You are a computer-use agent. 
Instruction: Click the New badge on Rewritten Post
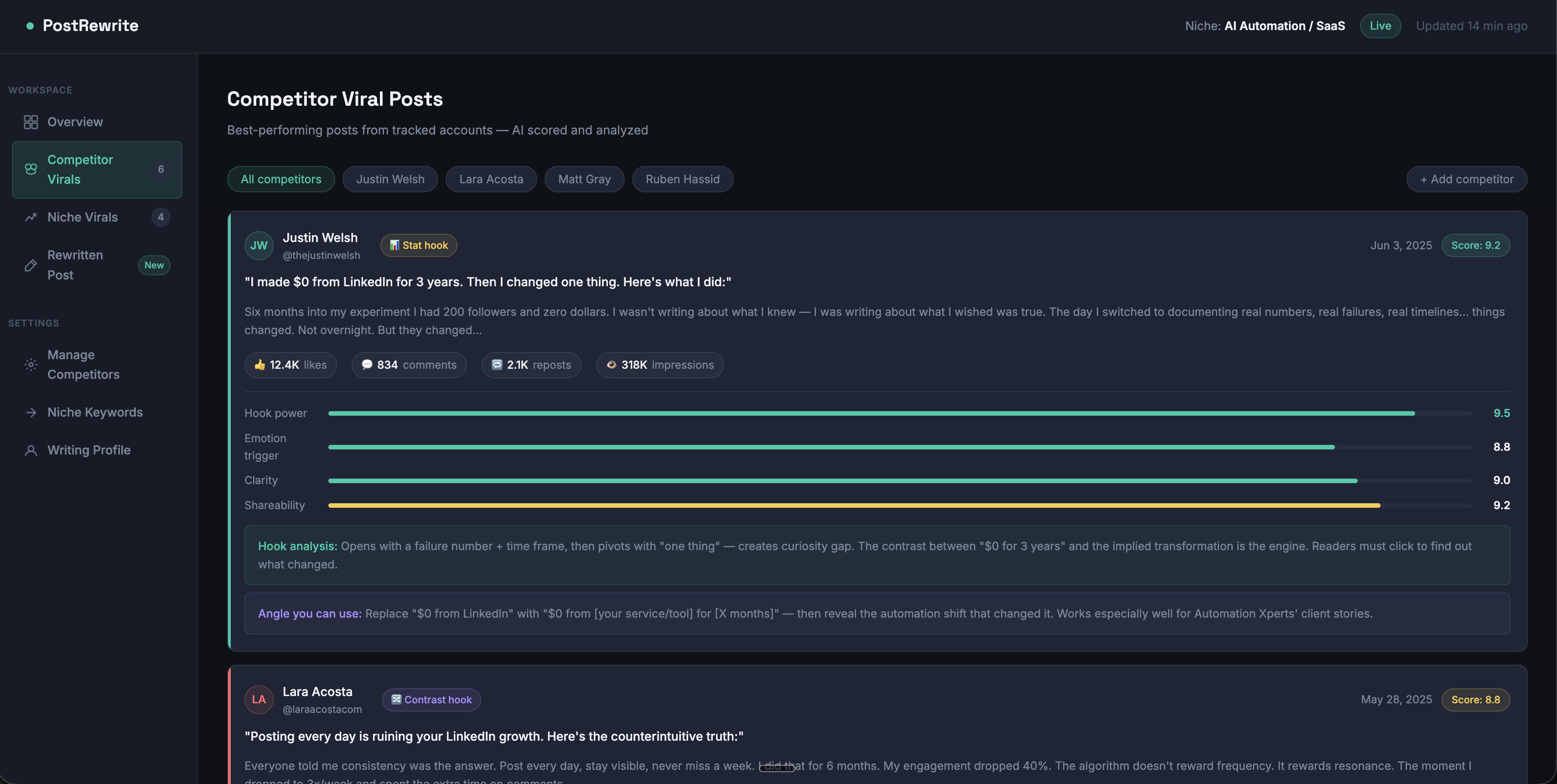point(154,265)
